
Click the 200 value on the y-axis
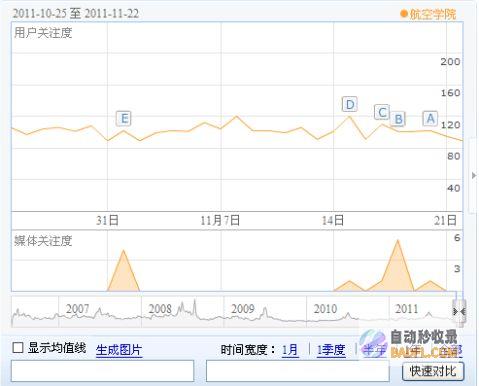pyautogui.click(x=450, y=61)
